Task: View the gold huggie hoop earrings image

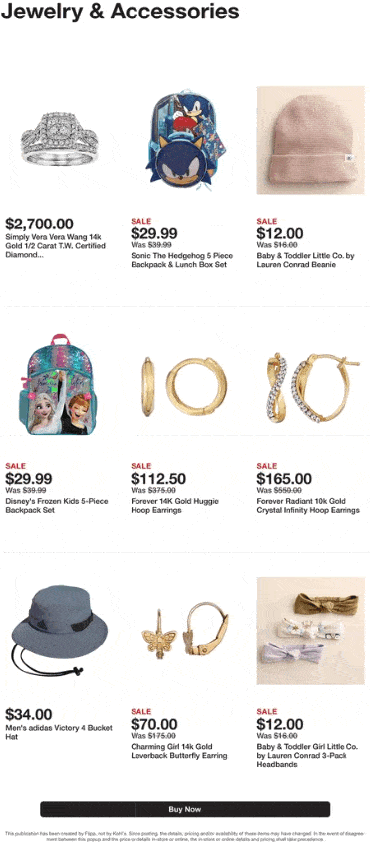Action: pyautogui.click(x=185, y=385)
